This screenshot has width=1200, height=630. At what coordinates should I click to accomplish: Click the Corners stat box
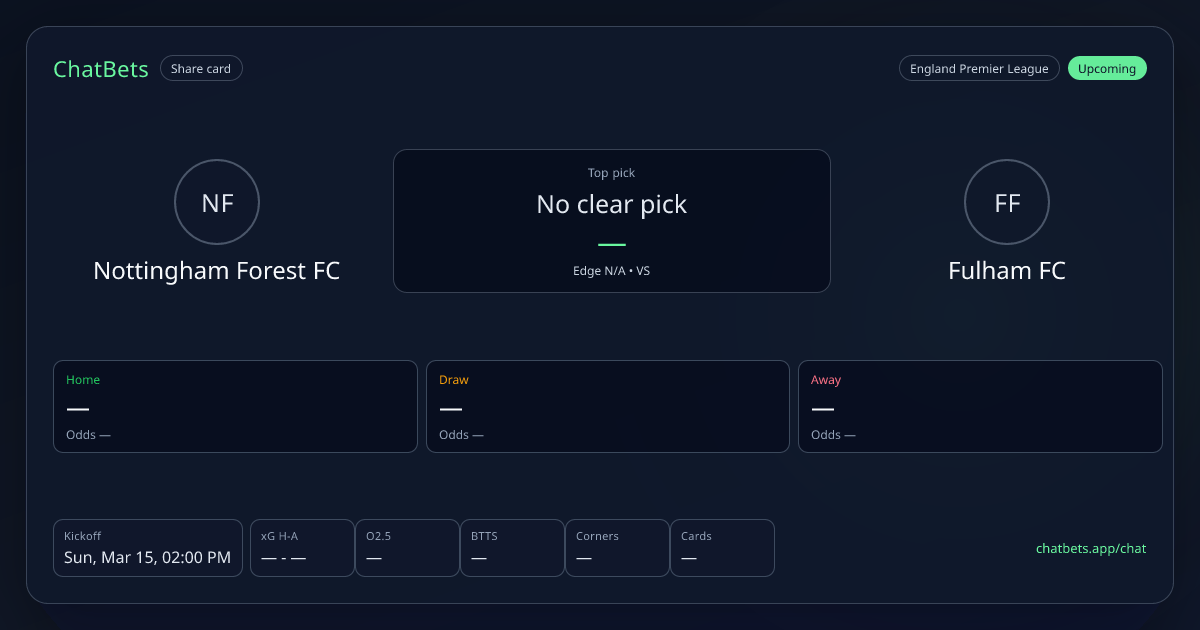[x=617, y=548]
